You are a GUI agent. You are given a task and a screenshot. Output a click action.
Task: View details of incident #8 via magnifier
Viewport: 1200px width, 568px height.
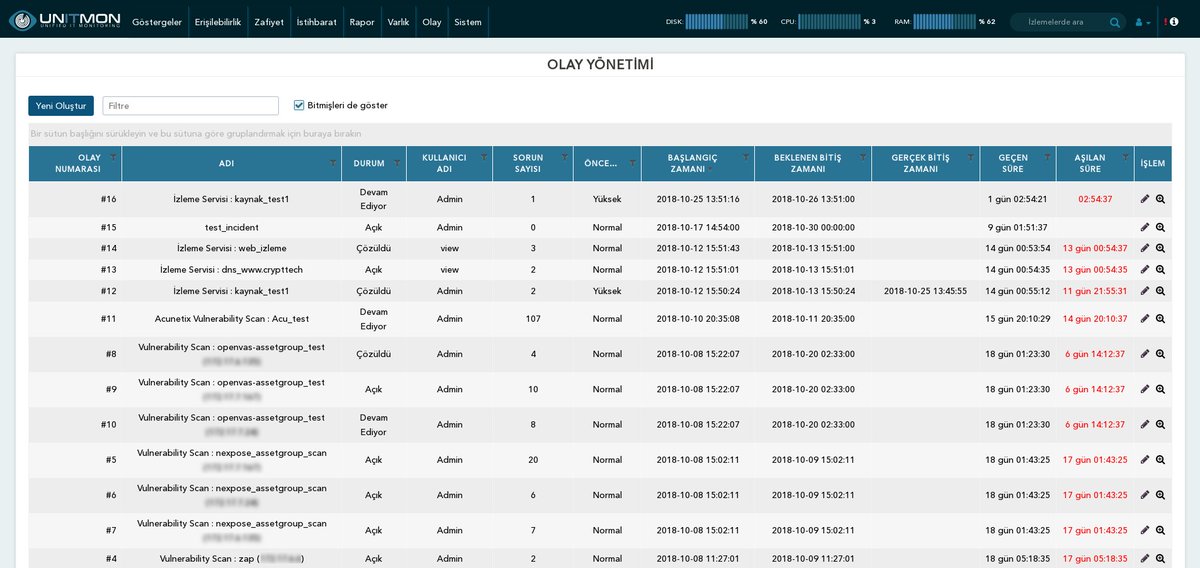pos(1161,354)
